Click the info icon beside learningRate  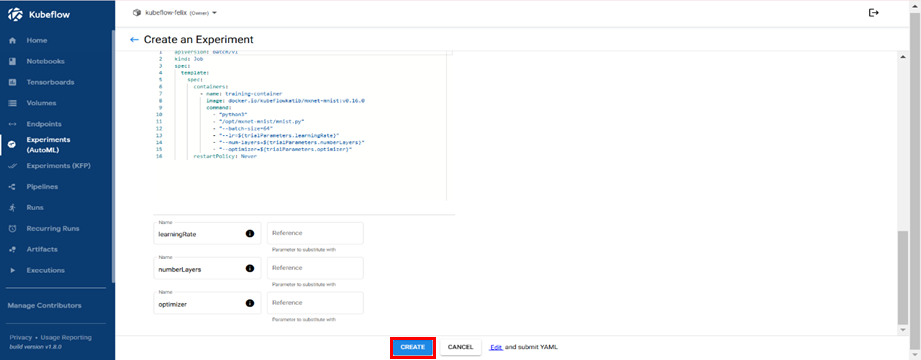pos(249,233)
